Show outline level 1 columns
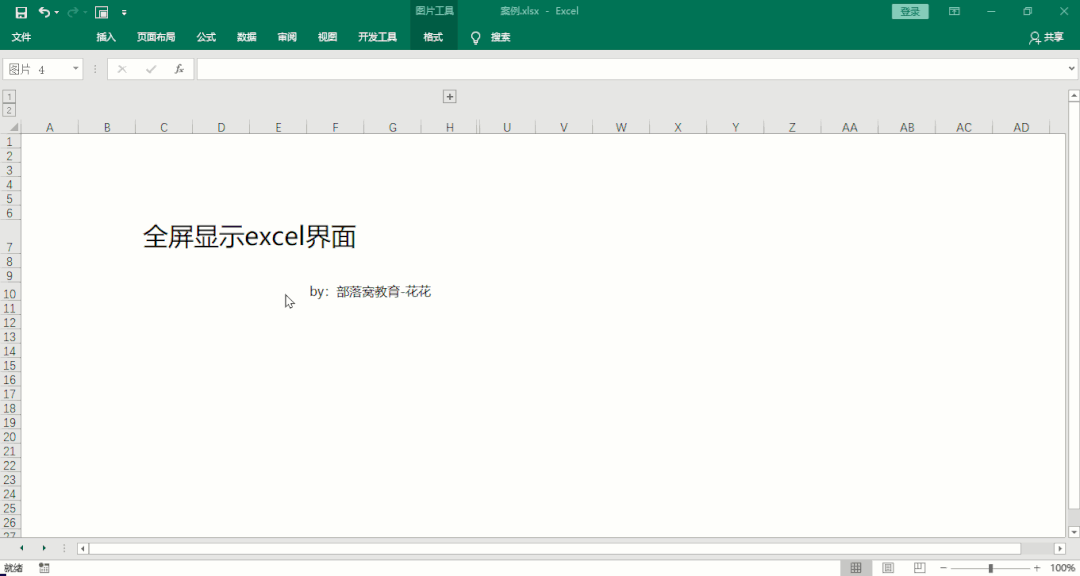This screenshot has width=1080, height=576. pos(9,96)
